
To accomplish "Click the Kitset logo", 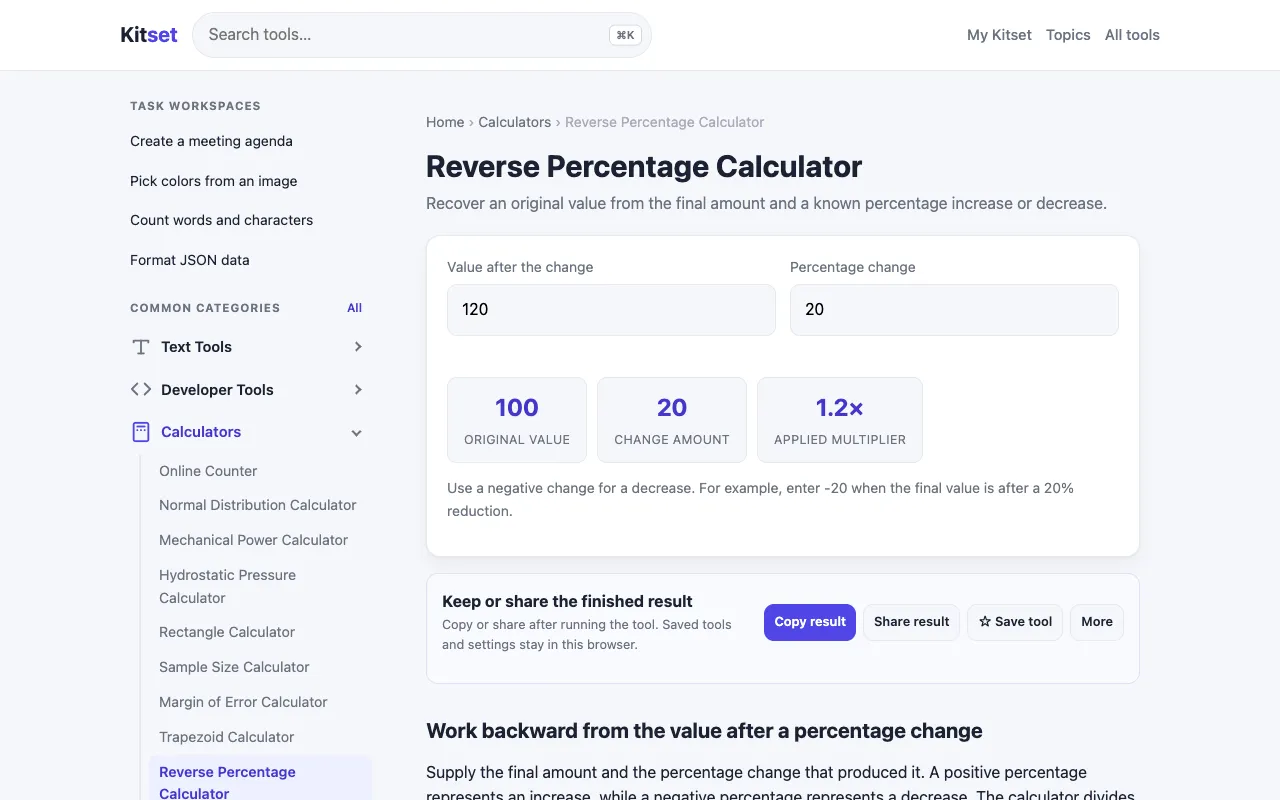I will (149, 35).
